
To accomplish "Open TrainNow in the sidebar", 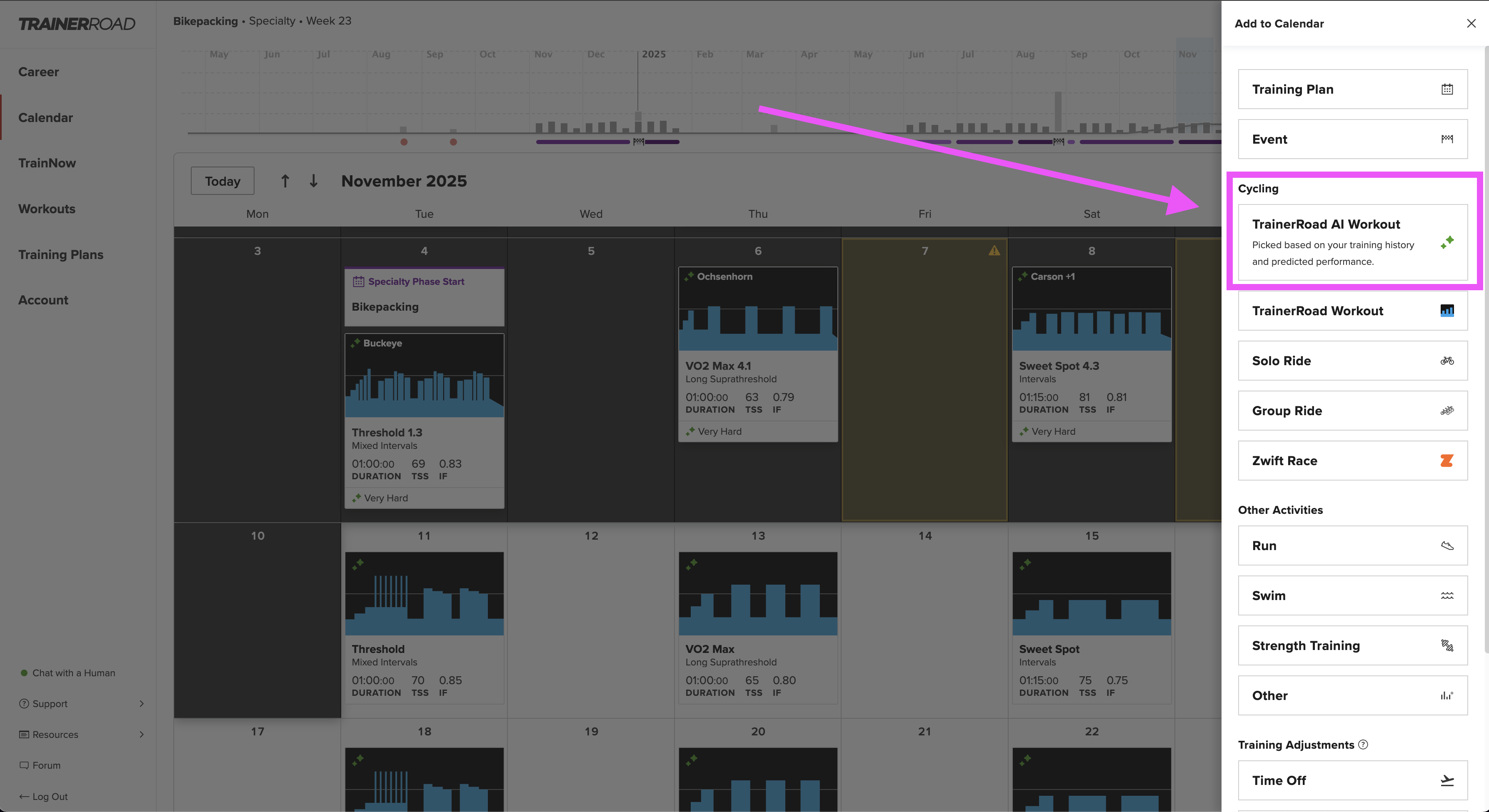I will point(47,163).
